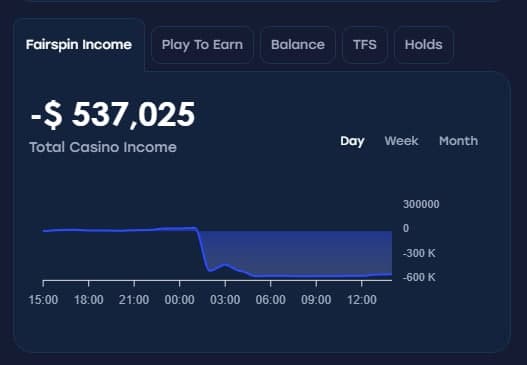Select the Fairspin Income tab
The image size is (527, 365).
tap(79, 45)
